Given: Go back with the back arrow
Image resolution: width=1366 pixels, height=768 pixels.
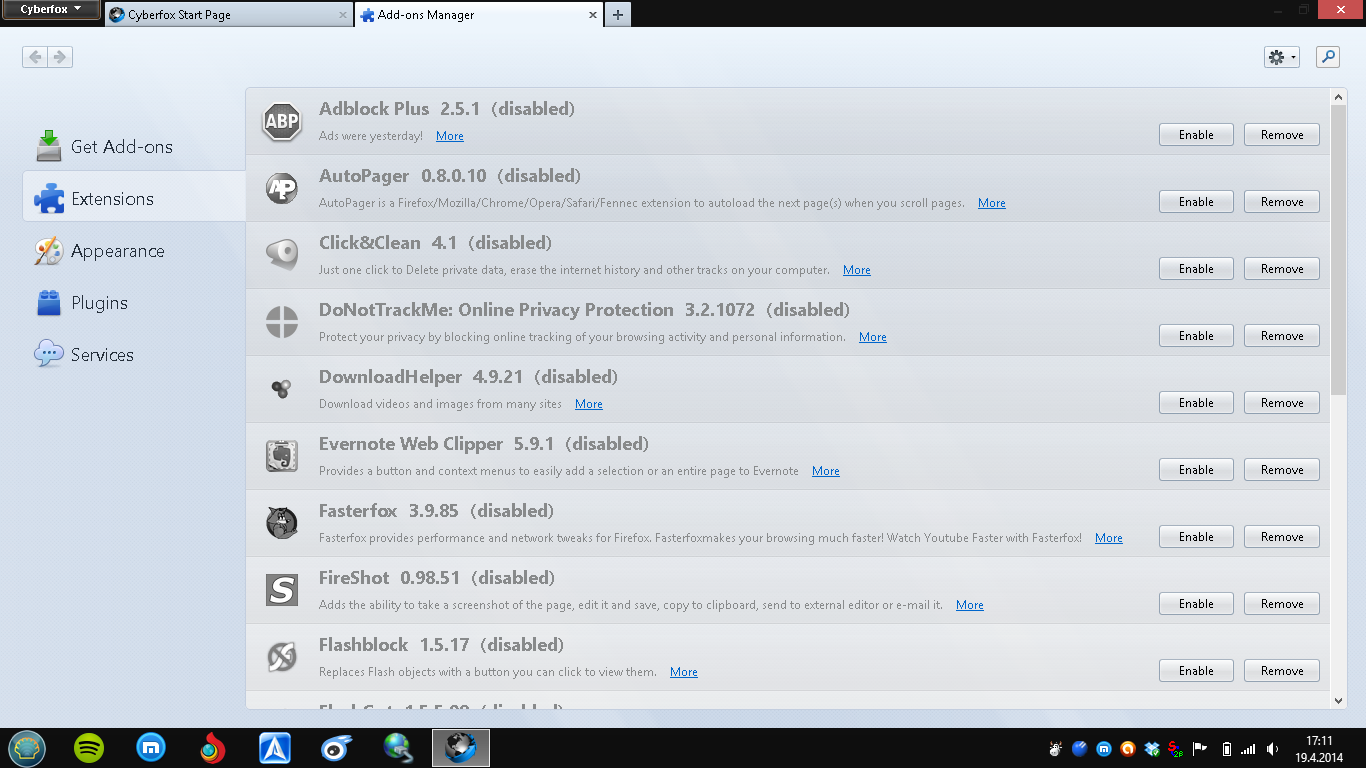Looking at the screenshot, I should 35,57.
